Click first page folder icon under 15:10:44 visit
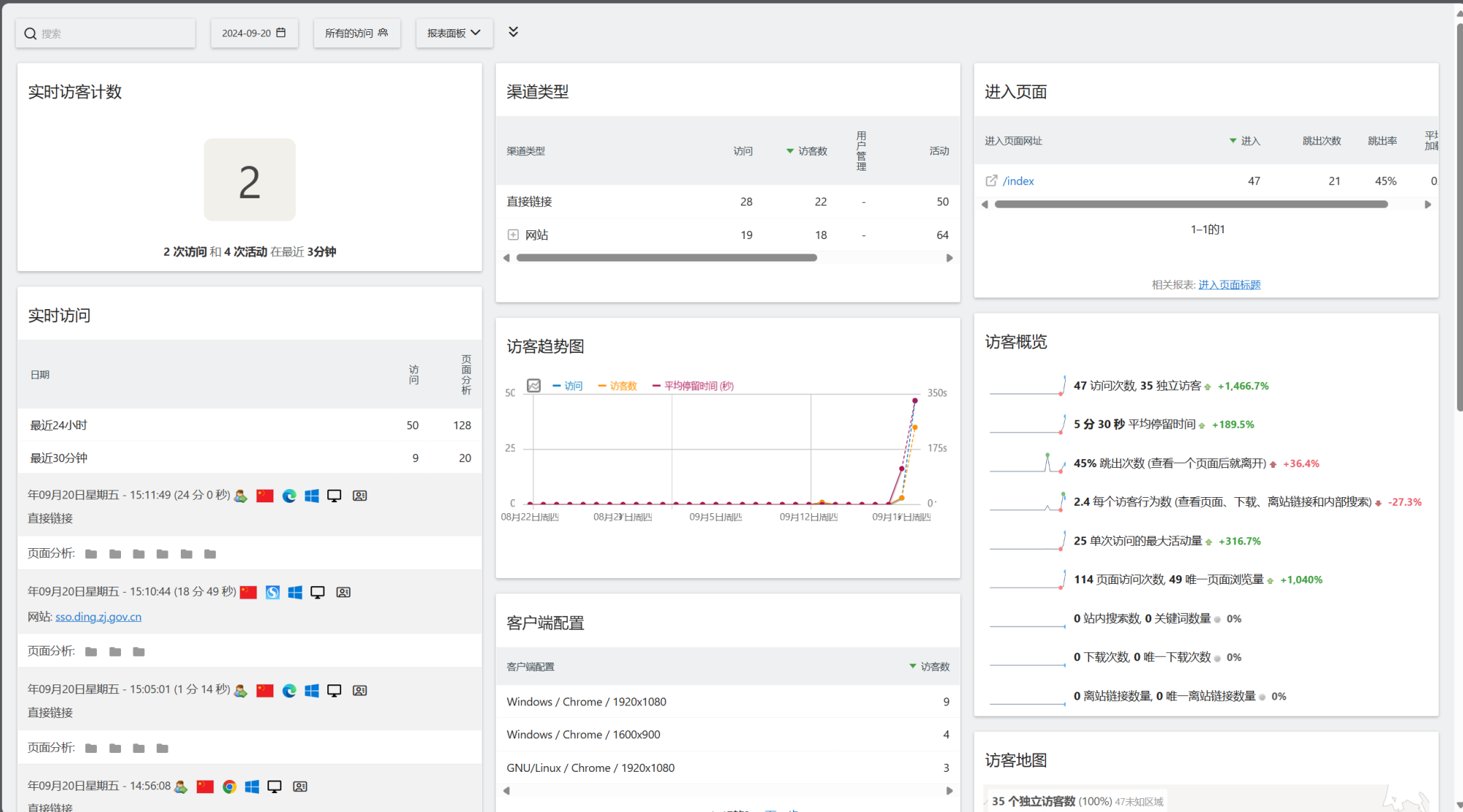The height and width of the screenshot is (812, 1463). click(x=91, y=652)
